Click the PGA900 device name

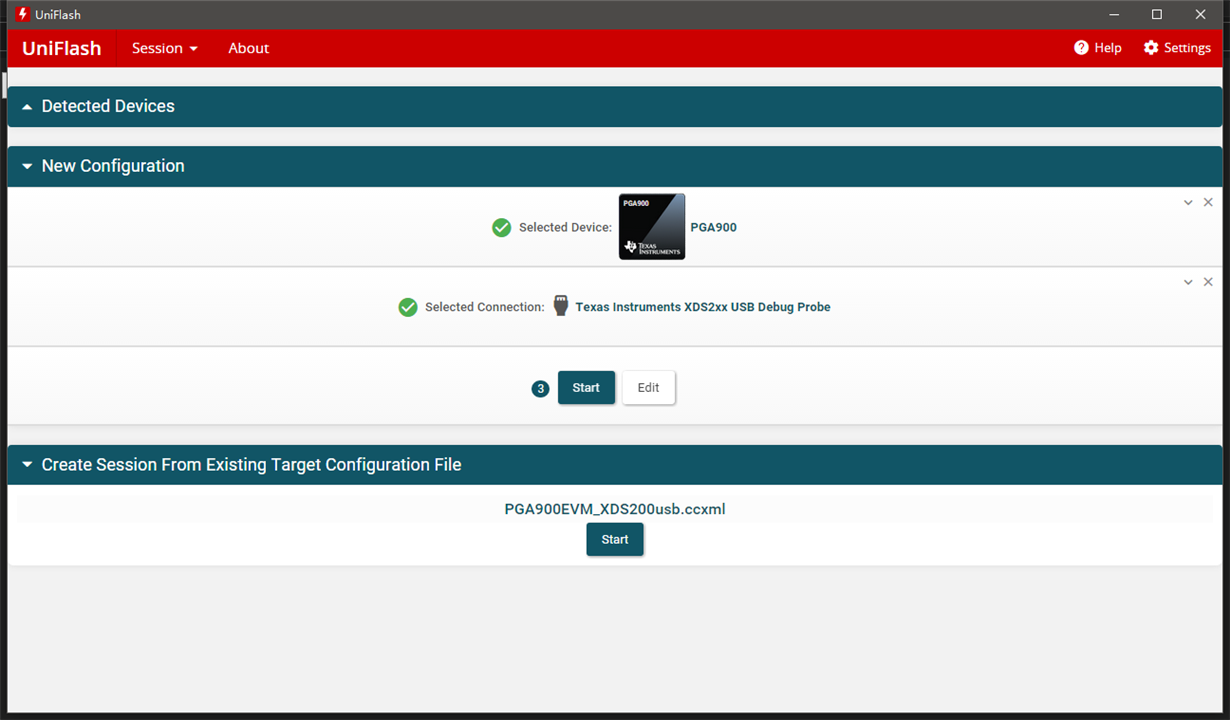coord(713,227)
